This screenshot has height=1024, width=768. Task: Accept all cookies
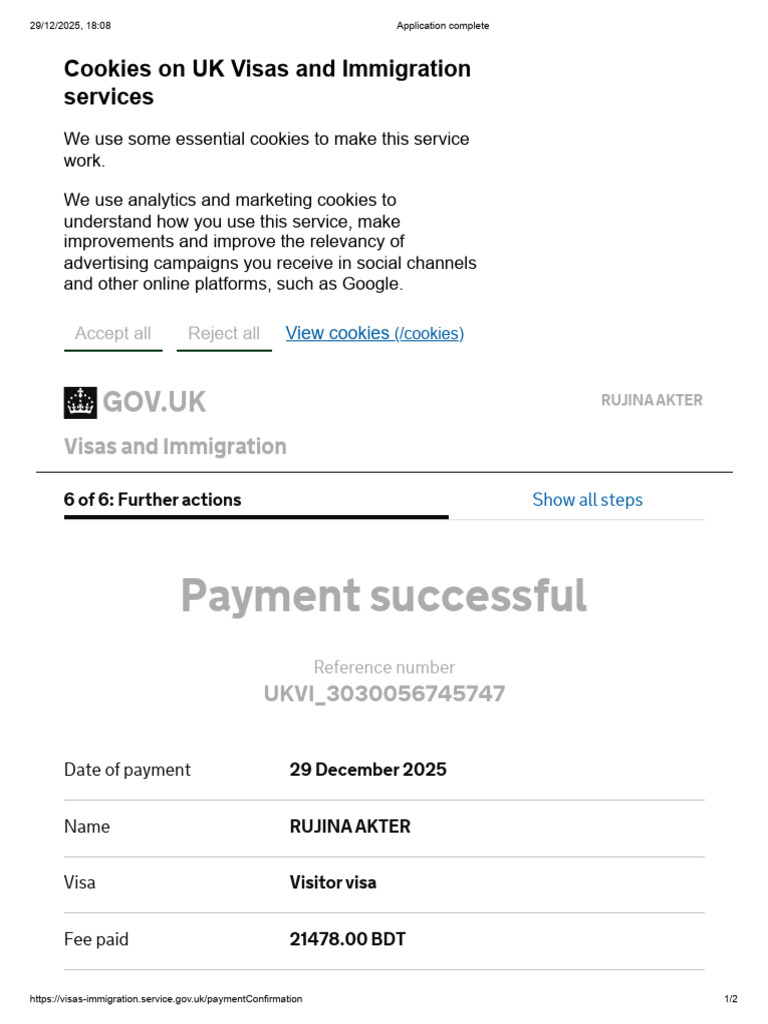pyautogui.click(x=113, y=334)
